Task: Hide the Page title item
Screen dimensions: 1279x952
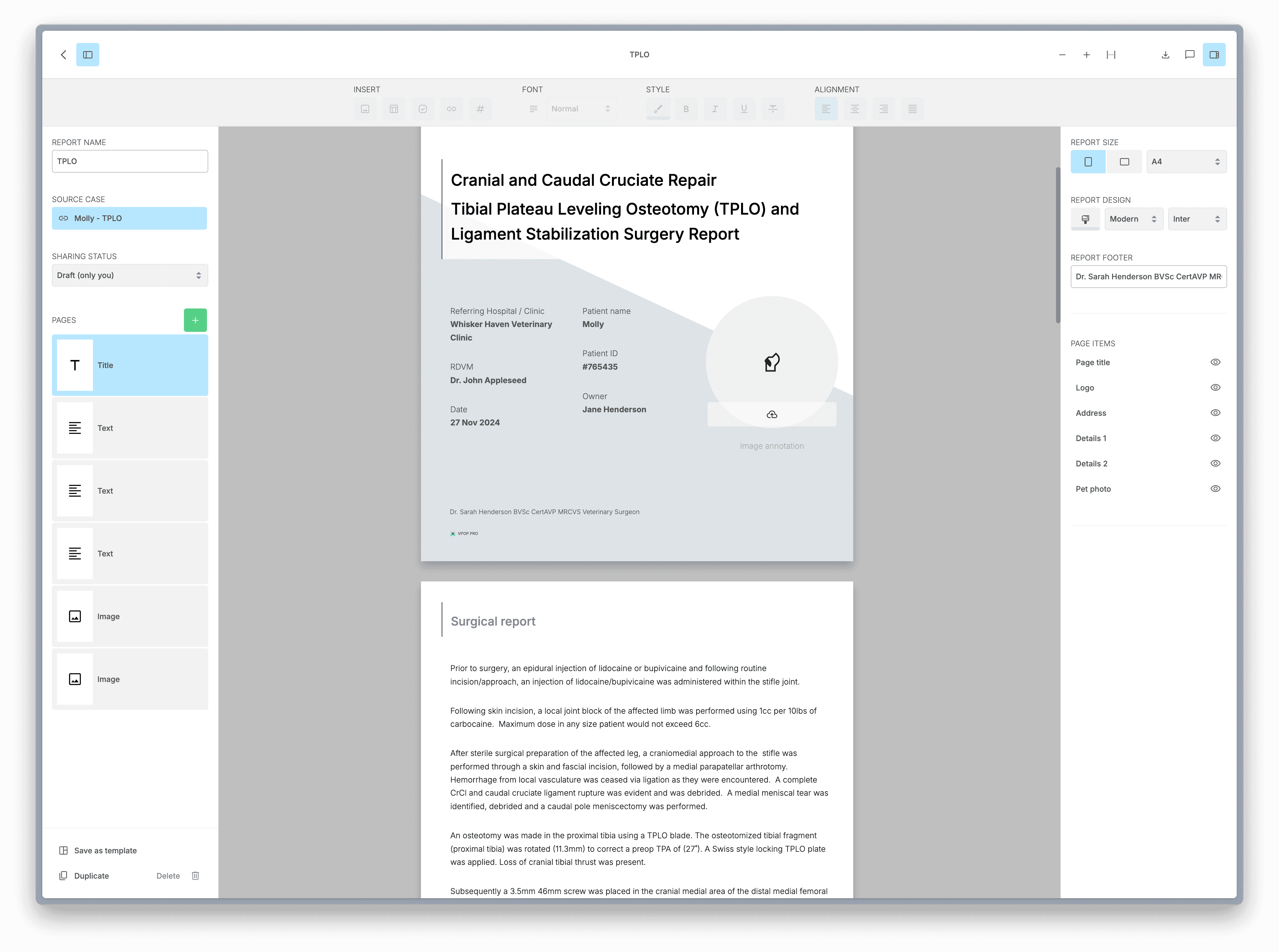Action: [1215, 363]
